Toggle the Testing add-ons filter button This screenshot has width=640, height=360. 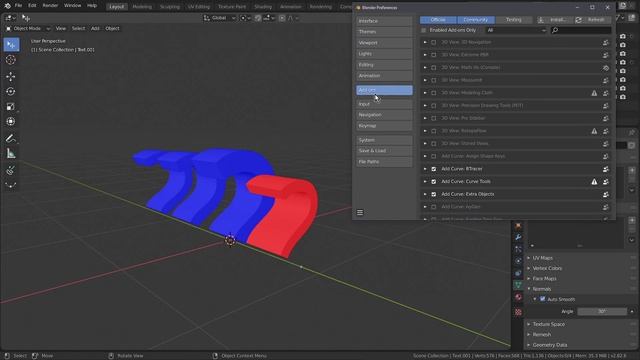coord(514,20)
